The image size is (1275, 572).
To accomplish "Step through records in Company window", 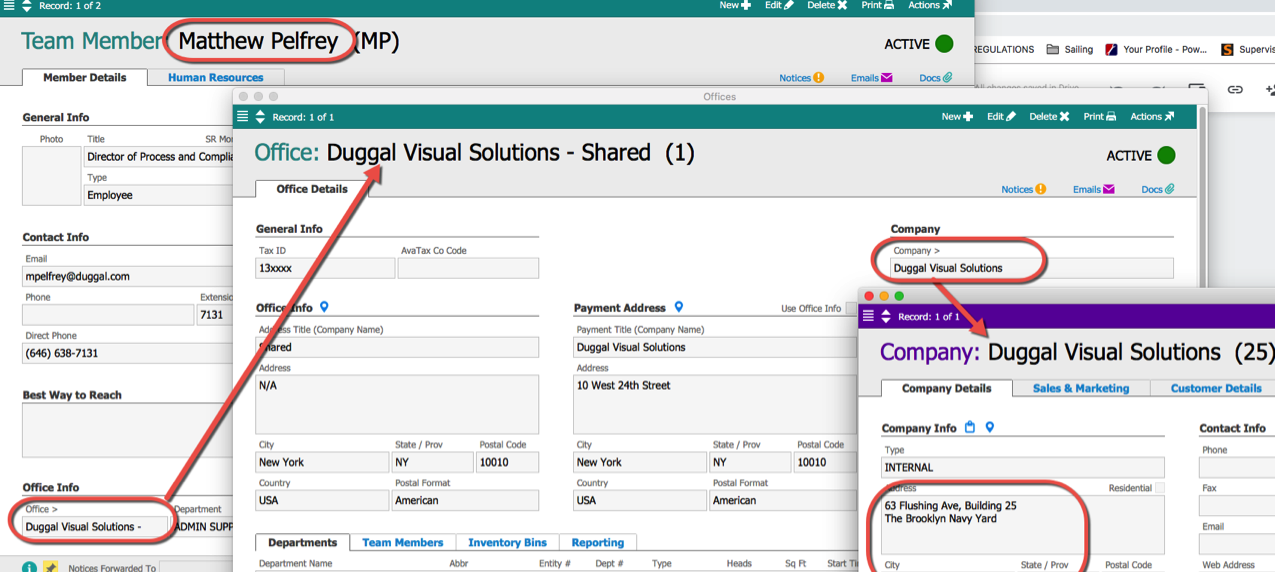I will [886, 316].
